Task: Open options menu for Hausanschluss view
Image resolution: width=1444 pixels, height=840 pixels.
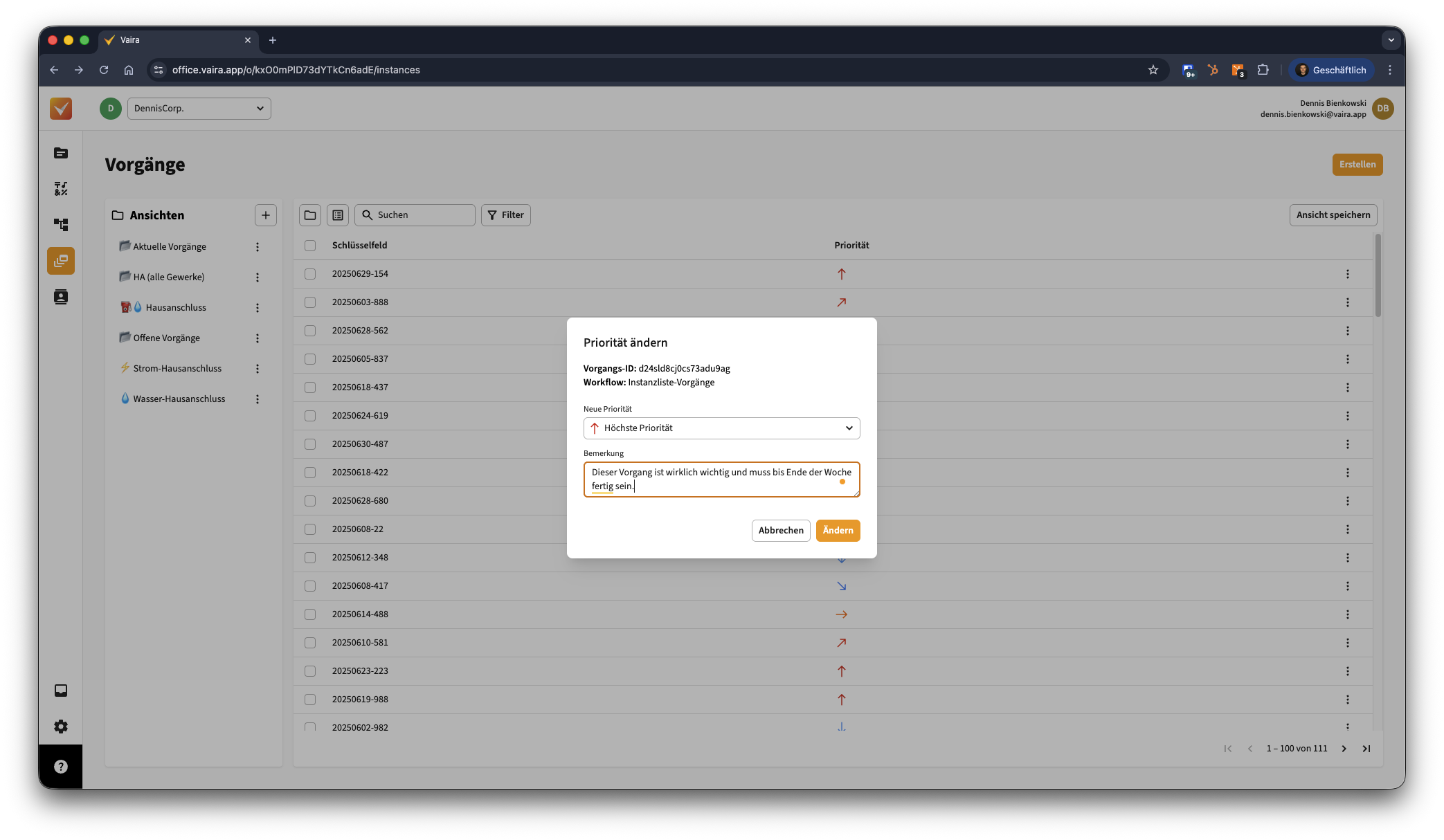Action: coord(258,308)
